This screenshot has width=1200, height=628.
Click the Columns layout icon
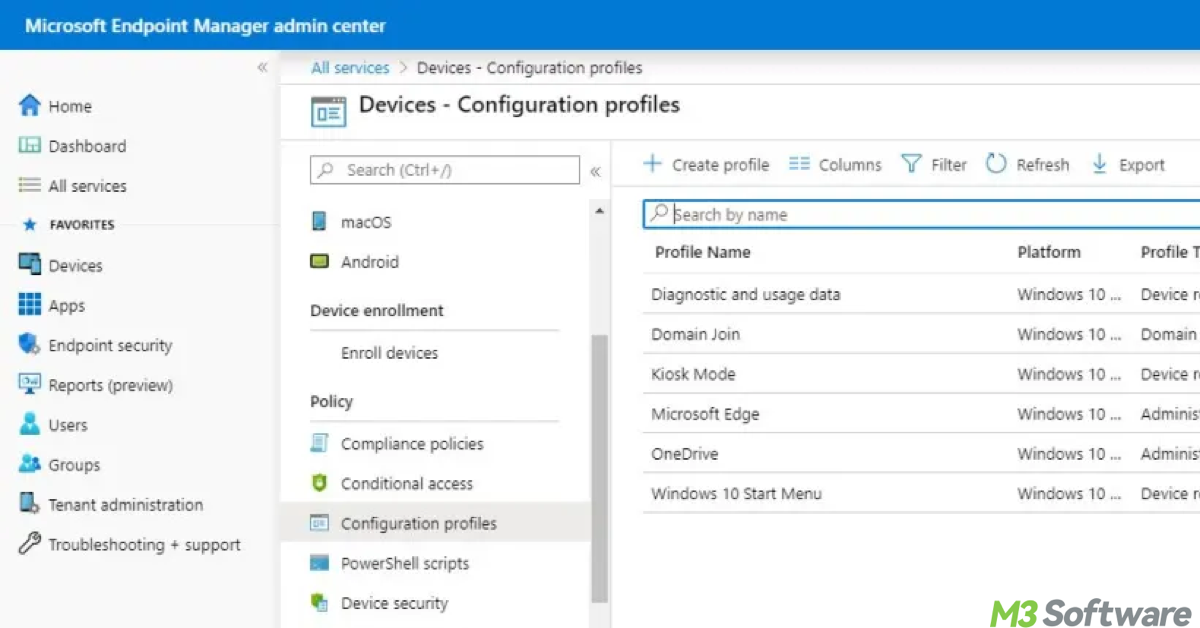point(799,164)
